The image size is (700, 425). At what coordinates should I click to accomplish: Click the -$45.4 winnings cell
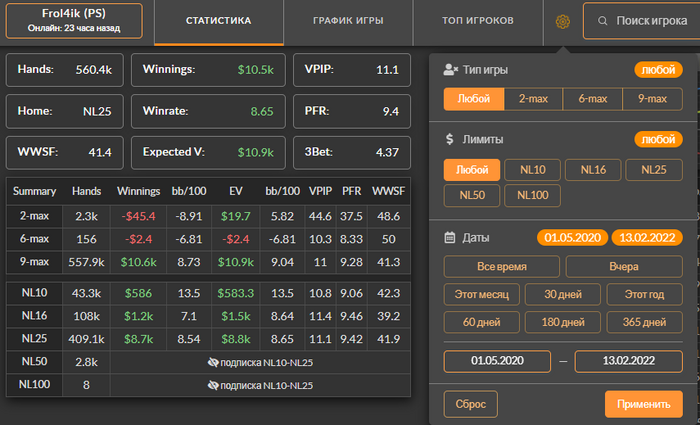pyautogui.click(x=138, y=217)
